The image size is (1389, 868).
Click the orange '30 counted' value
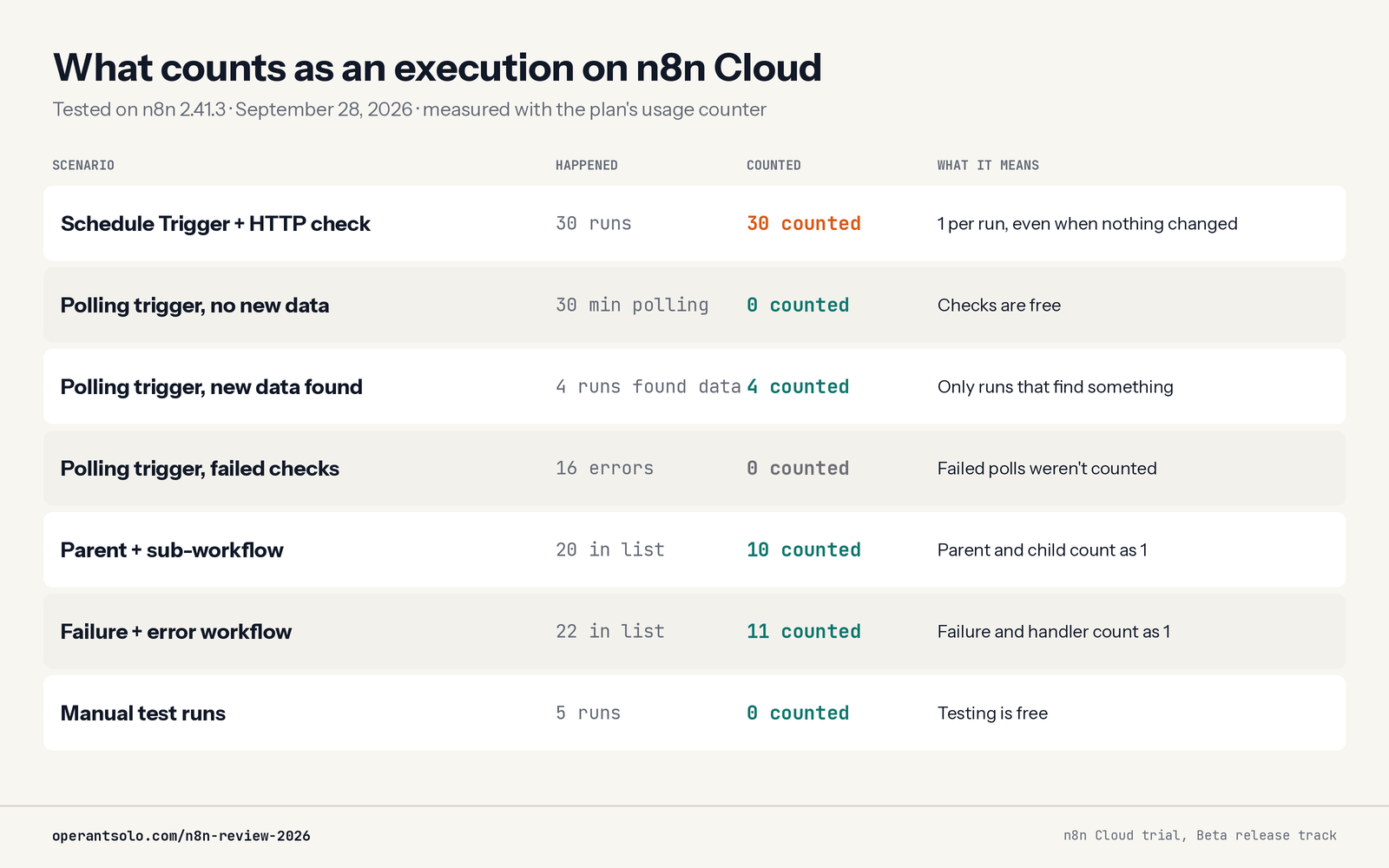pos(804,224)
